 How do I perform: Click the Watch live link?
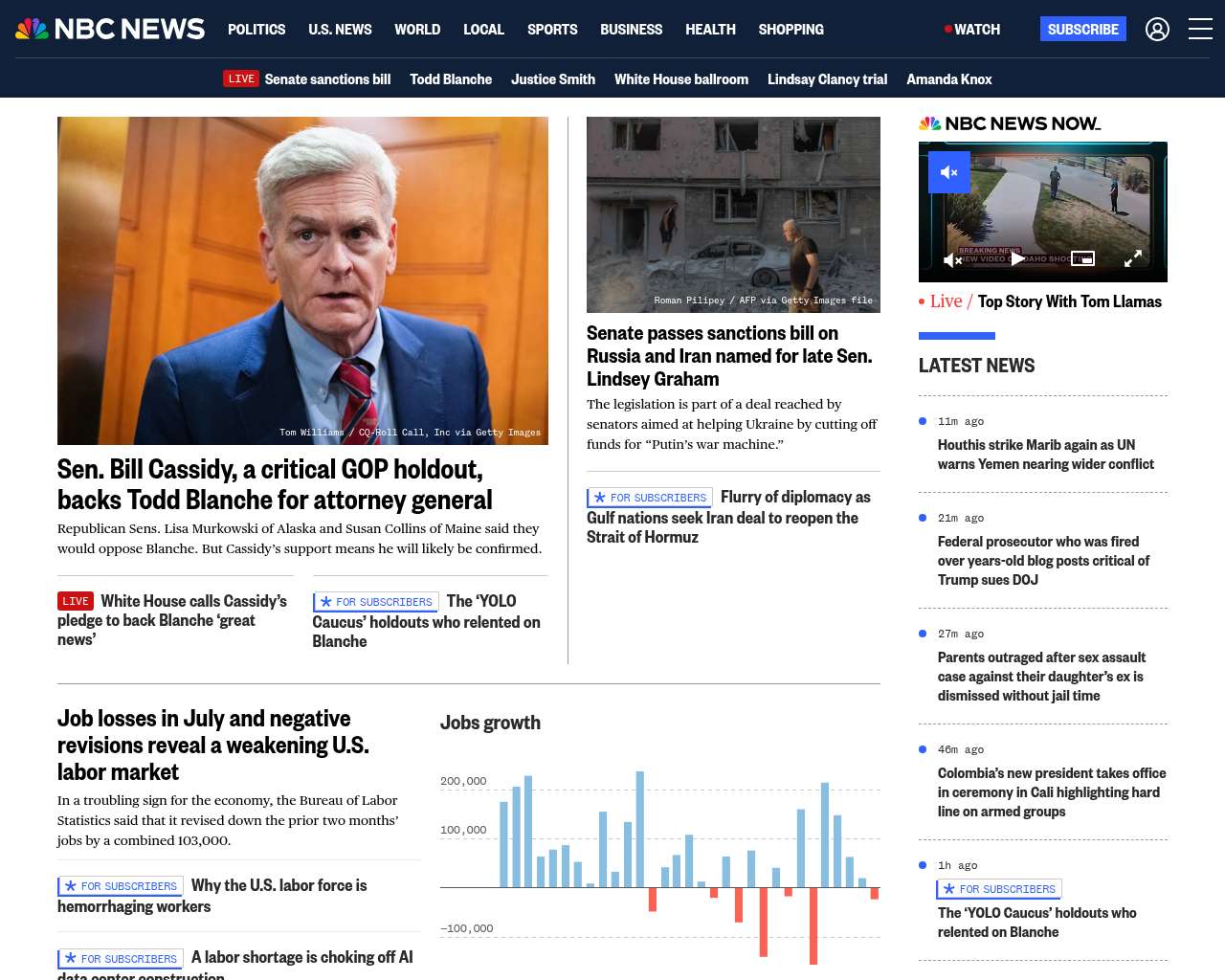[x=972, y=30]
